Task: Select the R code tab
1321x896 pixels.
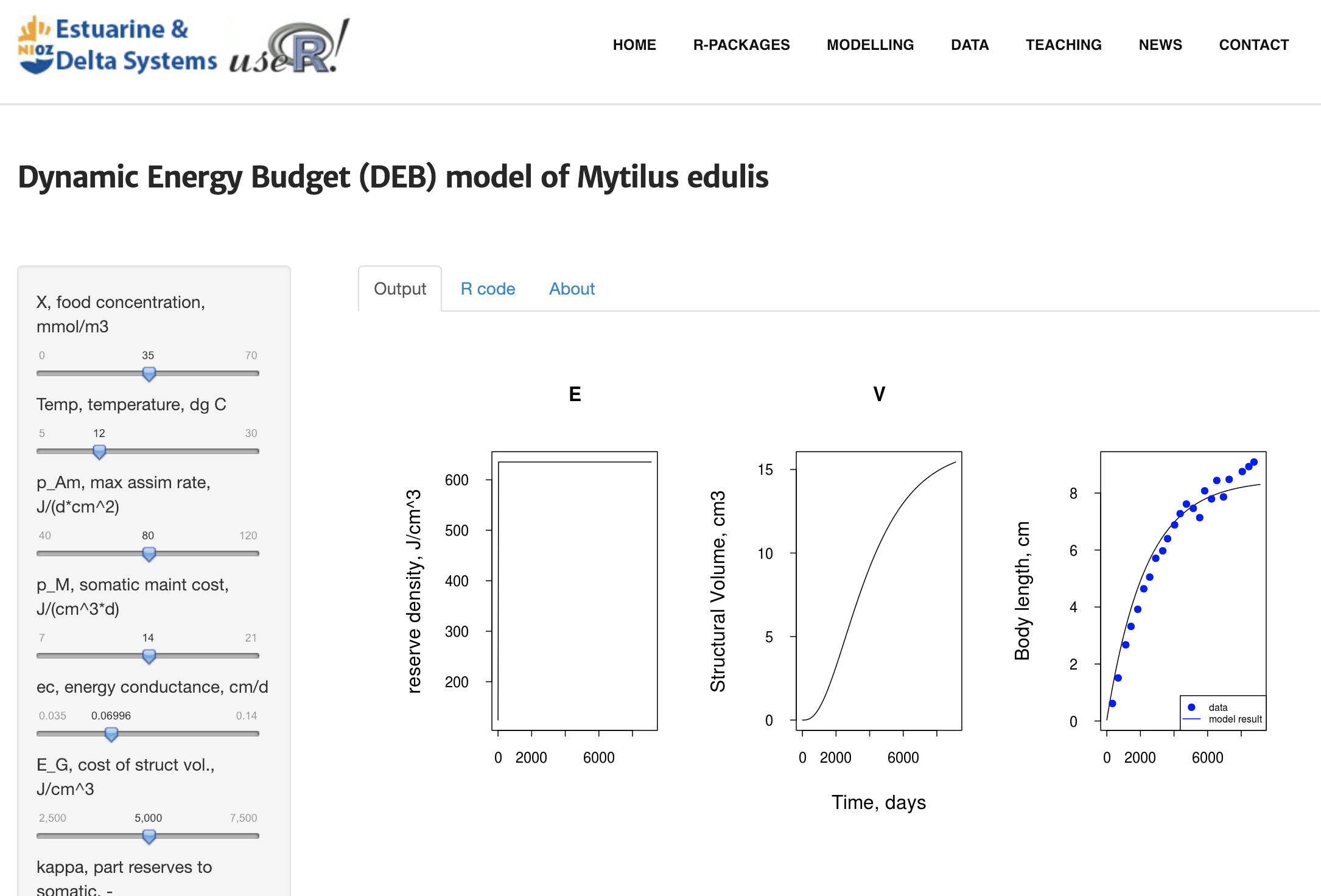Action: [x=486, y=288]
